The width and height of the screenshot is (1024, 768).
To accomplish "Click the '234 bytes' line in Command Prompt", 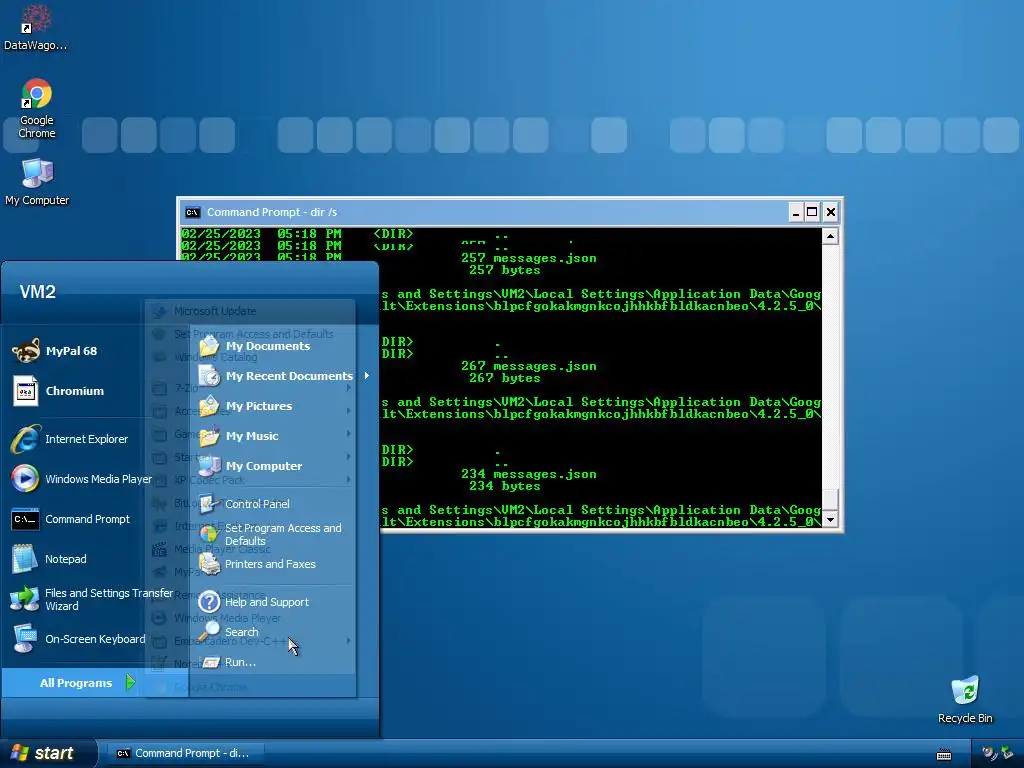I will tap(504, 486).
